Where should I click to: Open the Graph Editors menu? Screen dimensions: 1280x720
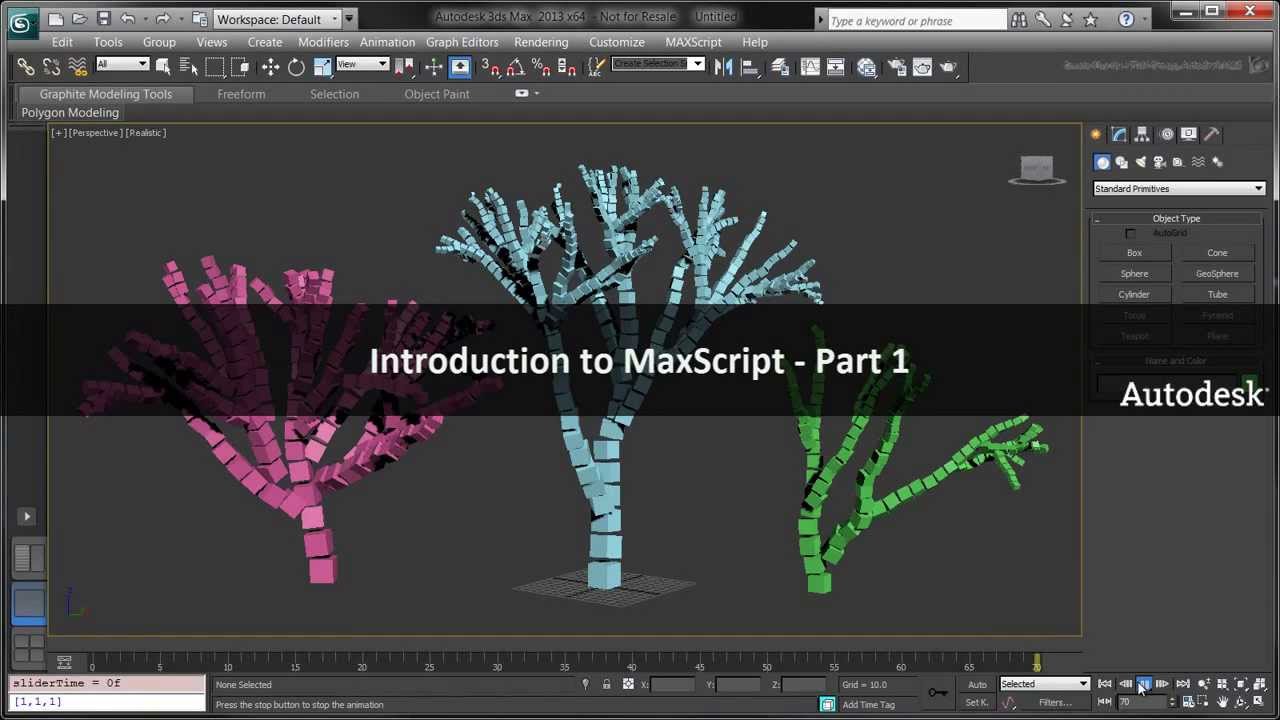(462, 42)
